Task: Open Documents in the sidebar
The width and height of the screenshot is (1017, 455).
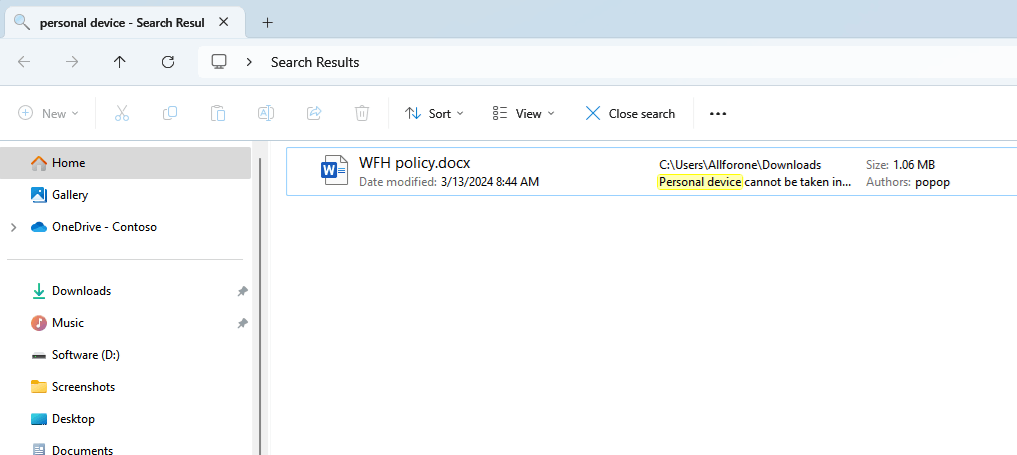Action: click(x=82, y=450)
